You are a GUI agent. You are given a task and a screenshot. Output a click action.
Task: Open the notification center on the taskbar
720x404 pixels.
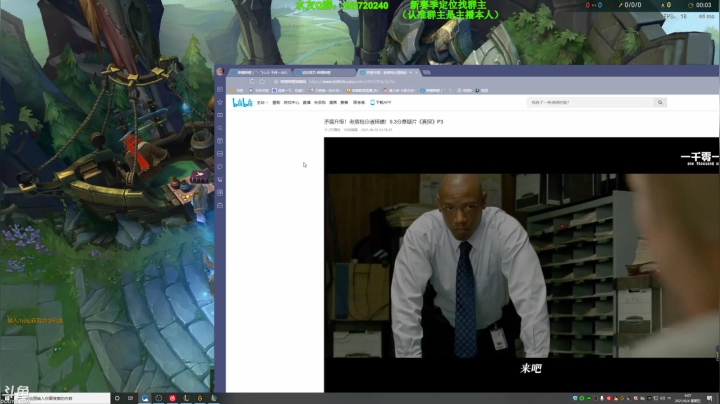click(710, 398)
